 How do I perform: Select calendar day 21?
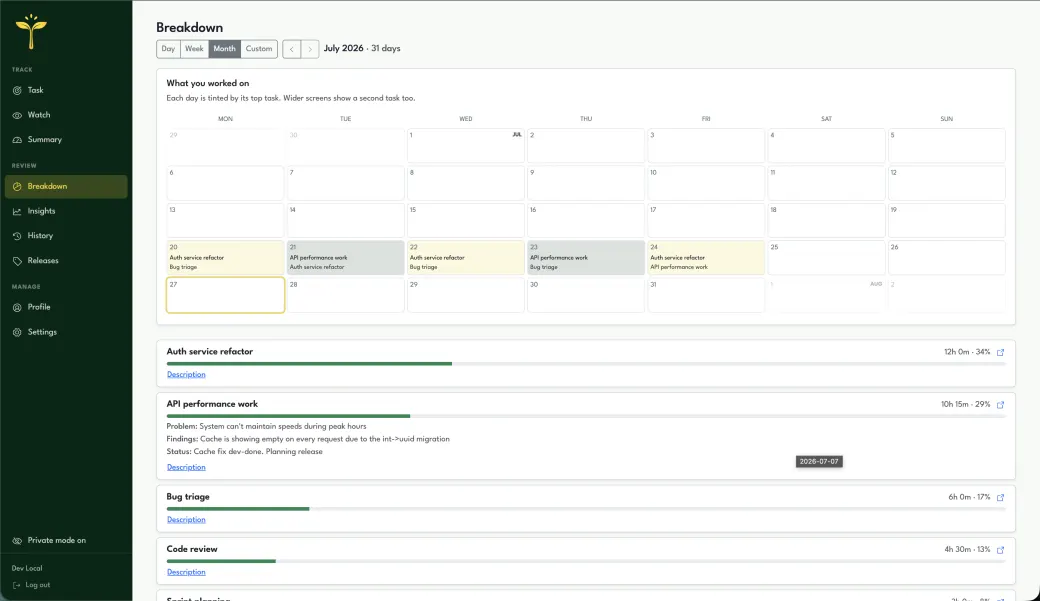(346, 257)
